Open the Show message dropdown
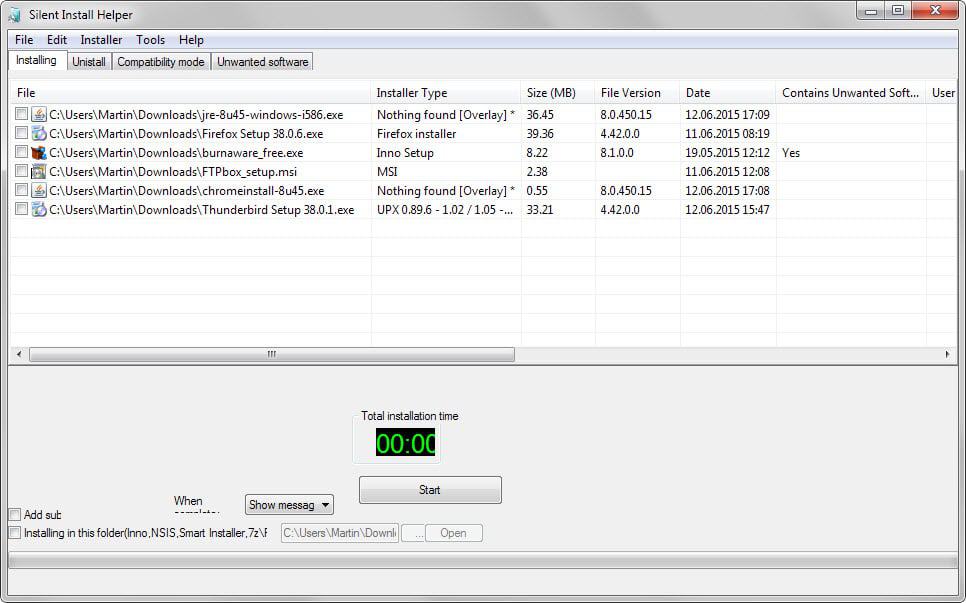The width and height of the screenshot is (966, 603). (x=289, y=504)
